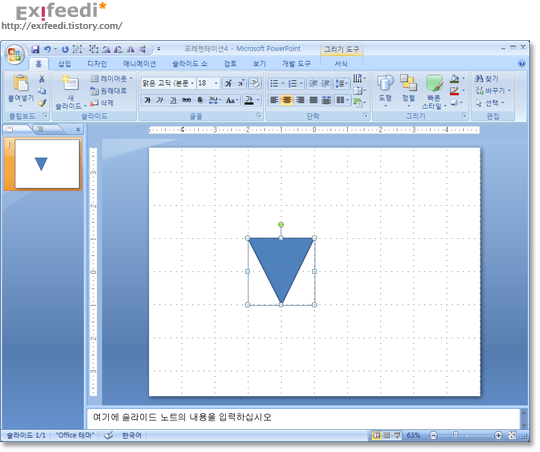540x452 pixels.
Task: Save the presentation from Quick Access
Action: pyautogui.click(x=35, y=50)
